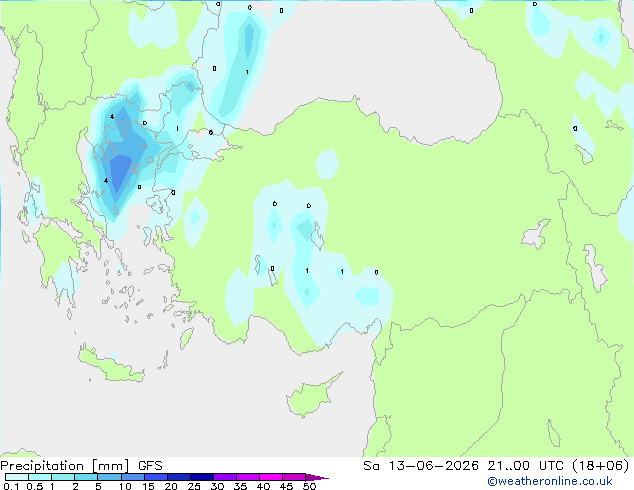Click the legend value label '10'

pos(125,486)
